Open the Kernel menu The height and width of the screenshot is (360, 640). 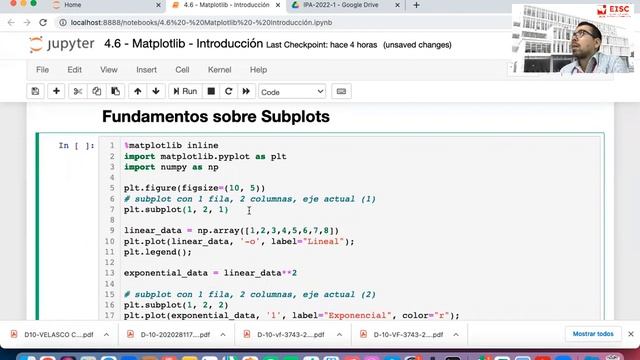220,70
